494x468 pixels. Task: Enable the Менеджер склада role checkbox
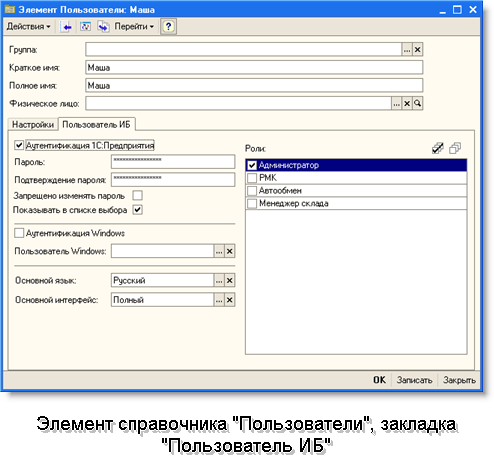point(252,203)
